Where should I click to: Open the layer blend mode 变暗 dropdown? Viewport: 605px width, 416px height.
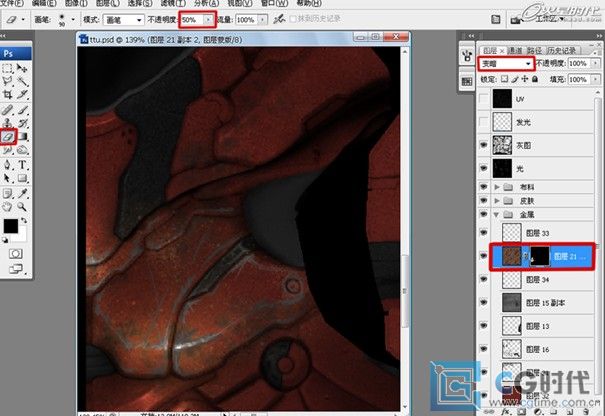click(x=506, y=64)
